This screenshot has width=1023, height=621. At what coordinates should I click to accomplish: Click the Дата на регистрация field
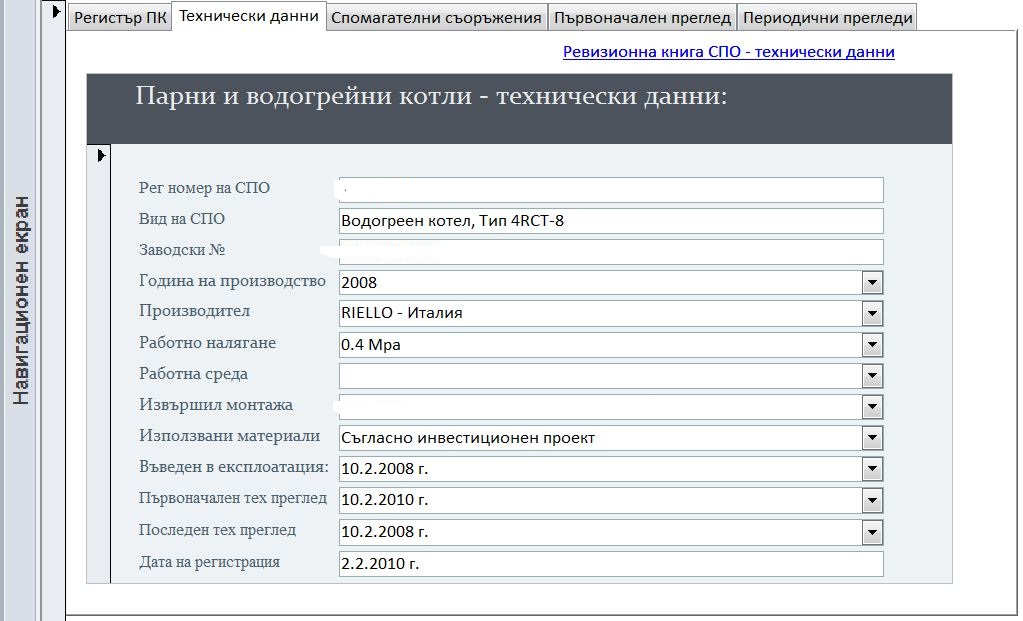(611, 564)
